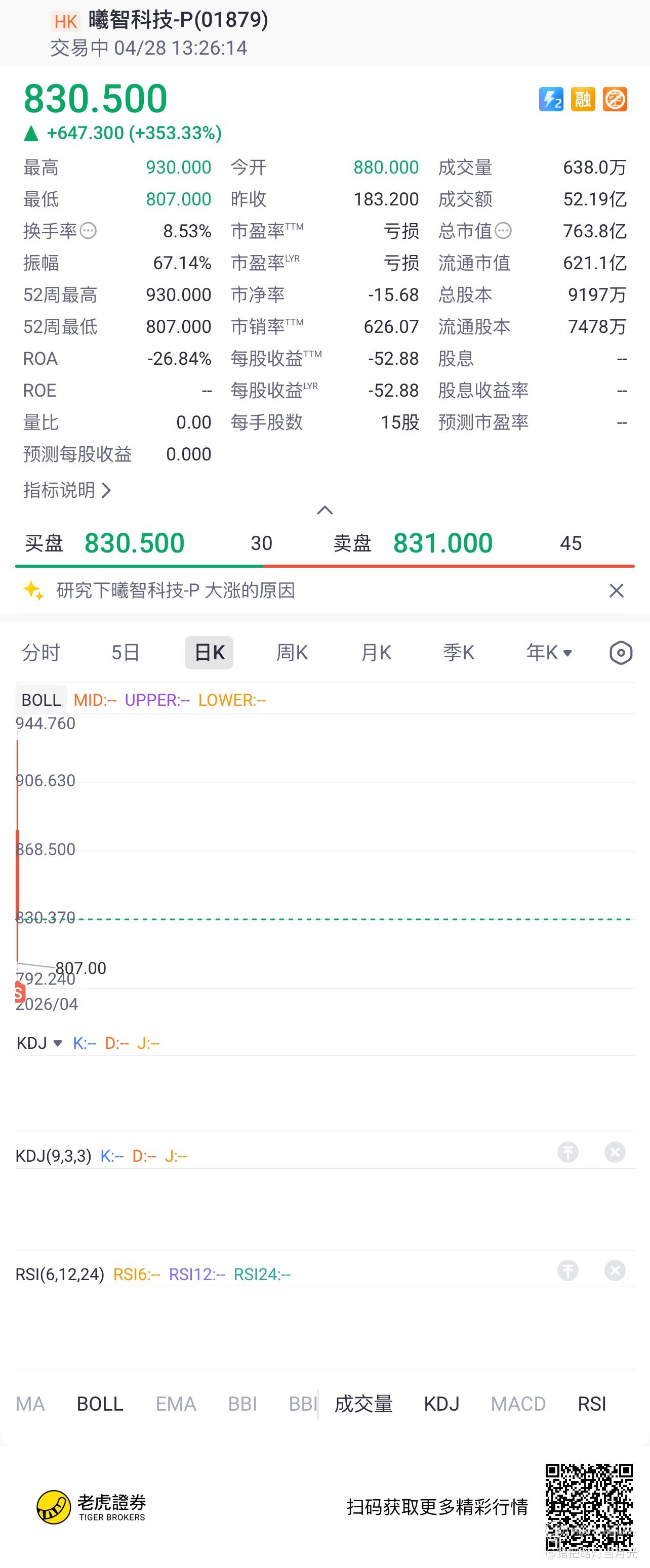Screen dimensions: 650x1568
Task: Tap the orange crossed-circle badge icon
Action: tap(615, 99)
